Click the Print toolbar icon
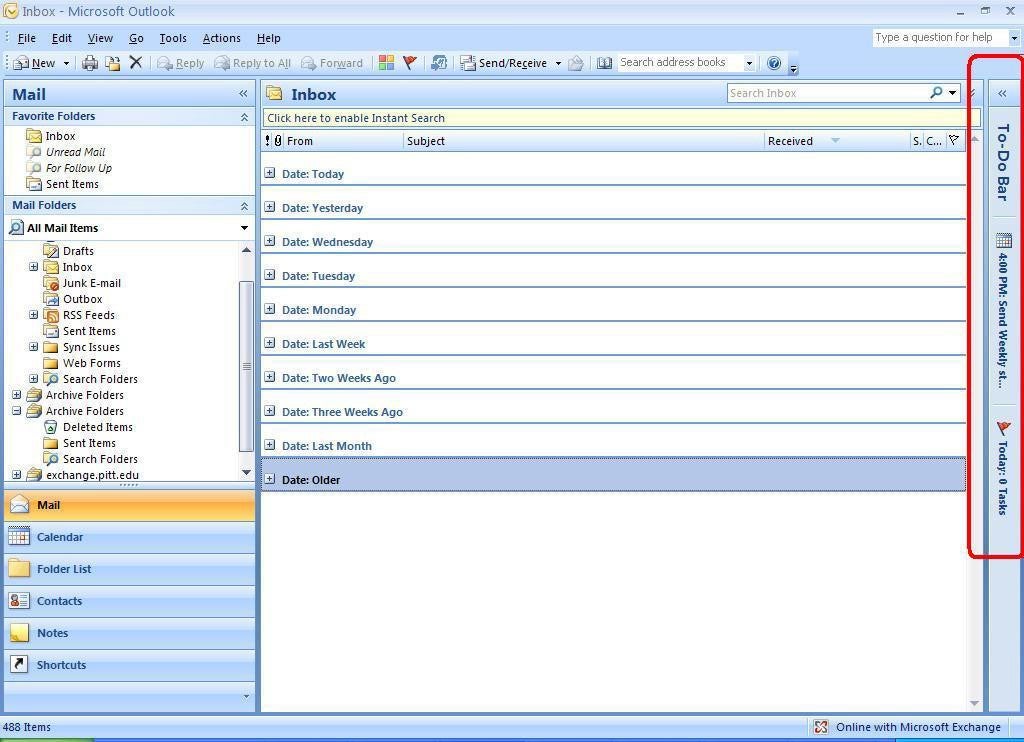 (x=89, y=63)
